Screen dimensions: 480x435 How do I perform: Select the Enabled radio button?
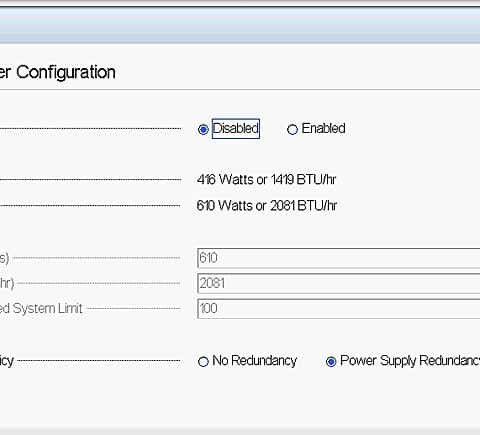click(292, 129)
